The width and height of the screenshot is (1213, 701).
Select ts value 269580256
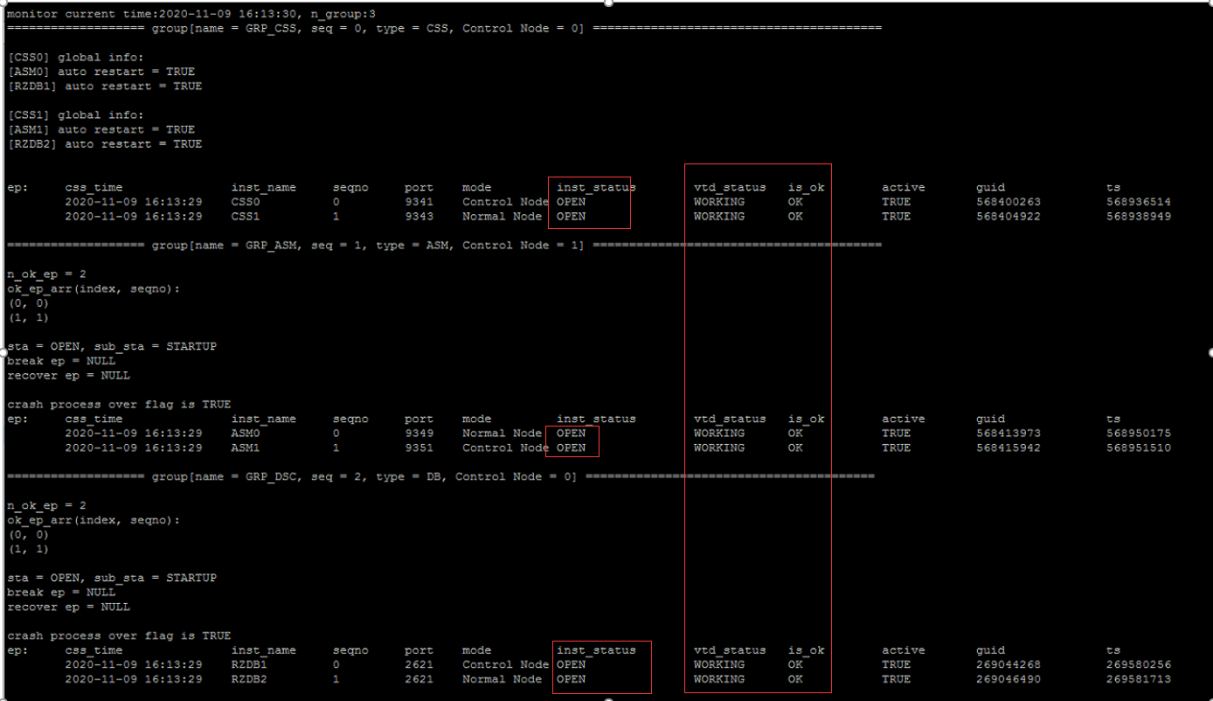1138,665
